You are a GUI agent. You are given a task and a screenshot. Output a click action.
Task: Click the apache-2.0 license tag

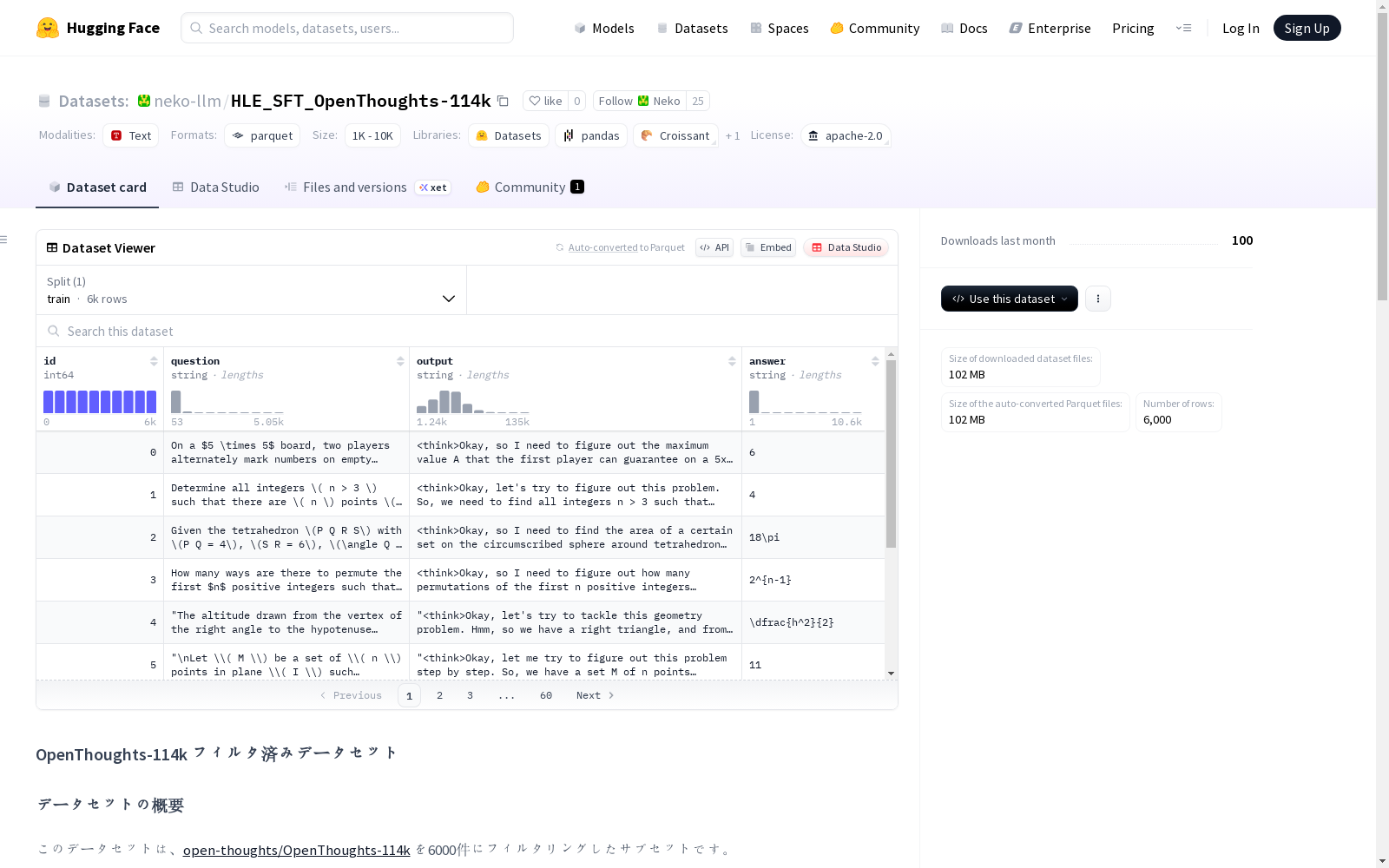pyautogui.click(x=846, y=135)
